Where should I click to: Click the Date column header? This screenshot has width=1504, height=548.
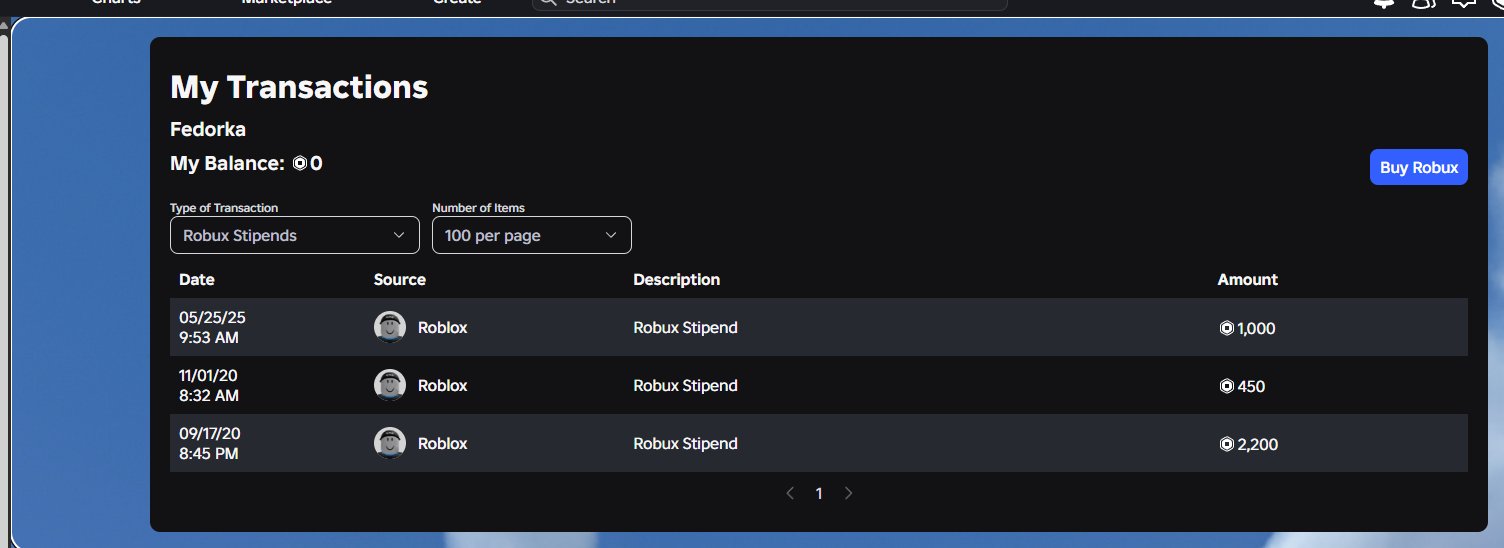click(197, 279)
